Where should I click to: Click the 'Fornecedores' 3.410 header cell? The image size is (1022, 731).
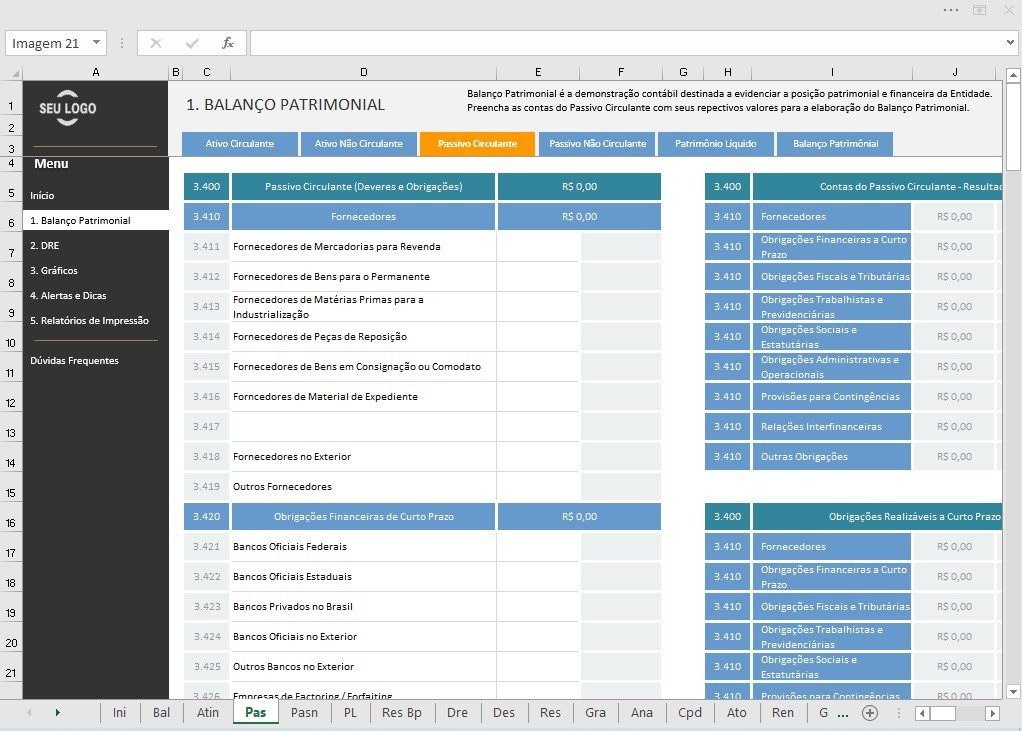click(363, 216)
